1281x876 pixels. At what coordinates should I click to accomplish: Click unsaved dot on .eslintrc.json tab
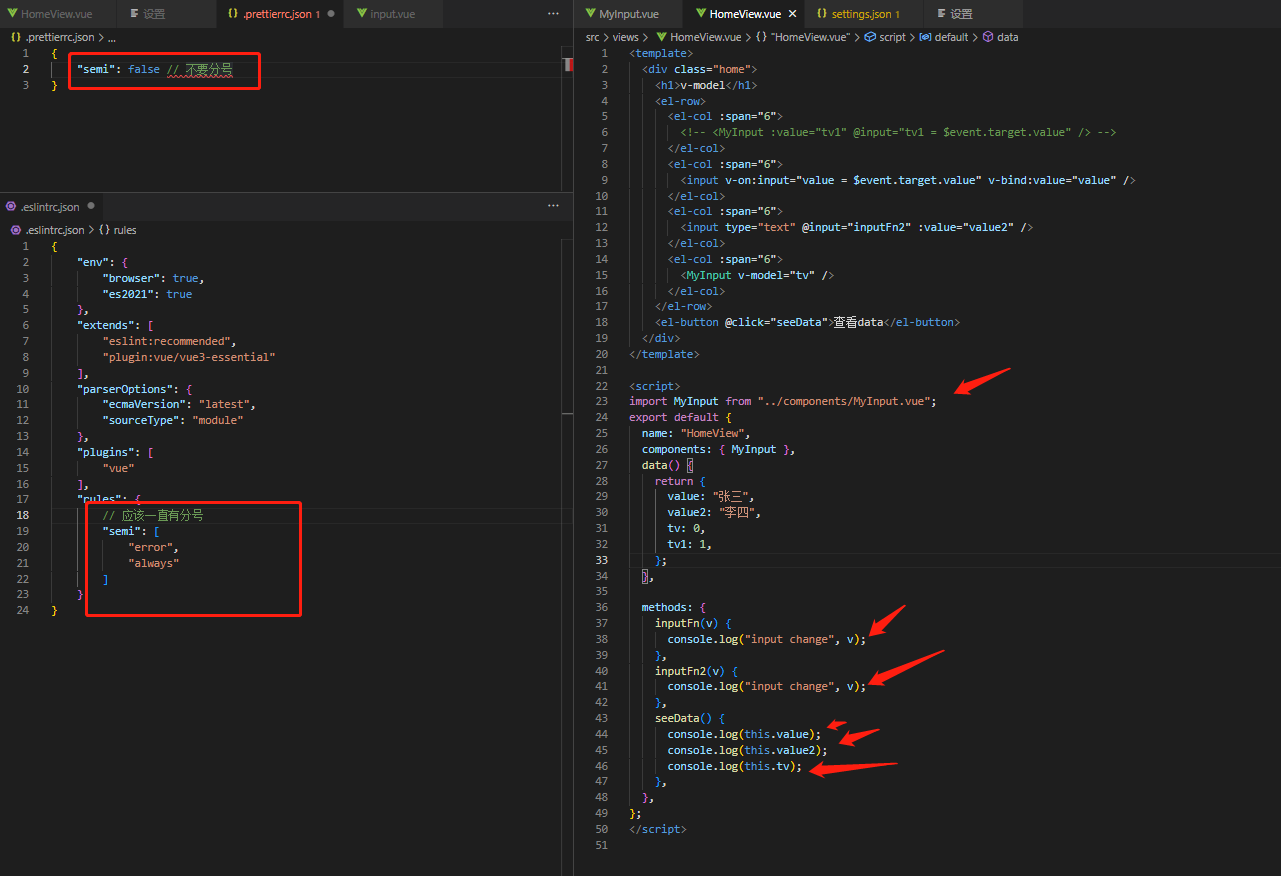(x=91, y=206)
